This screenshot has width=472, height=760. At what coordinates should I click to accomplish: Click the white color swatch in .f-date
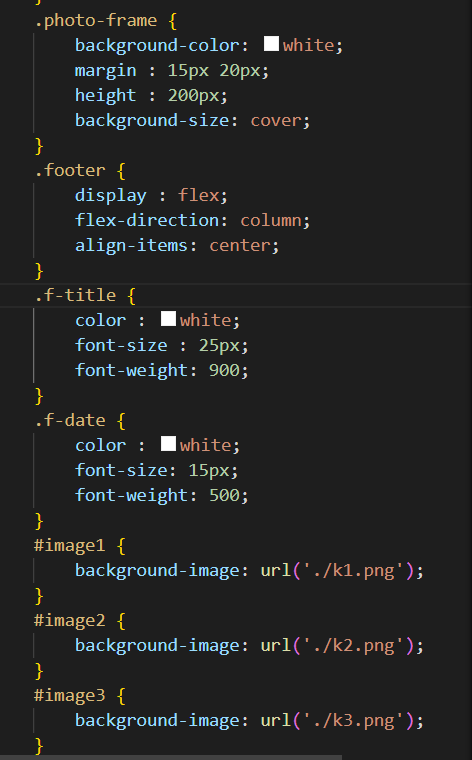click(x=168, y=444)
